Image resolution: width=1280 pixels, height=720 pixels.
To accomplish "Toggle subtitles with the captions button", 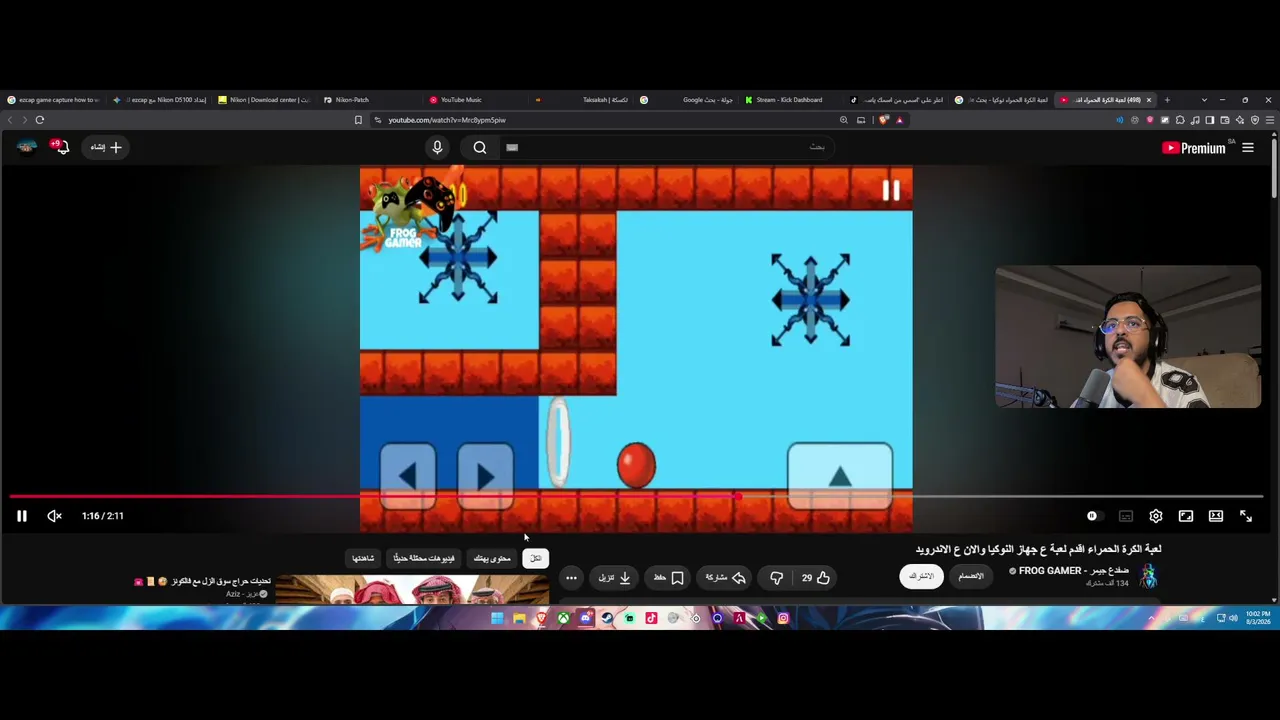I will pyautogui.click(x=1126, y=516).
